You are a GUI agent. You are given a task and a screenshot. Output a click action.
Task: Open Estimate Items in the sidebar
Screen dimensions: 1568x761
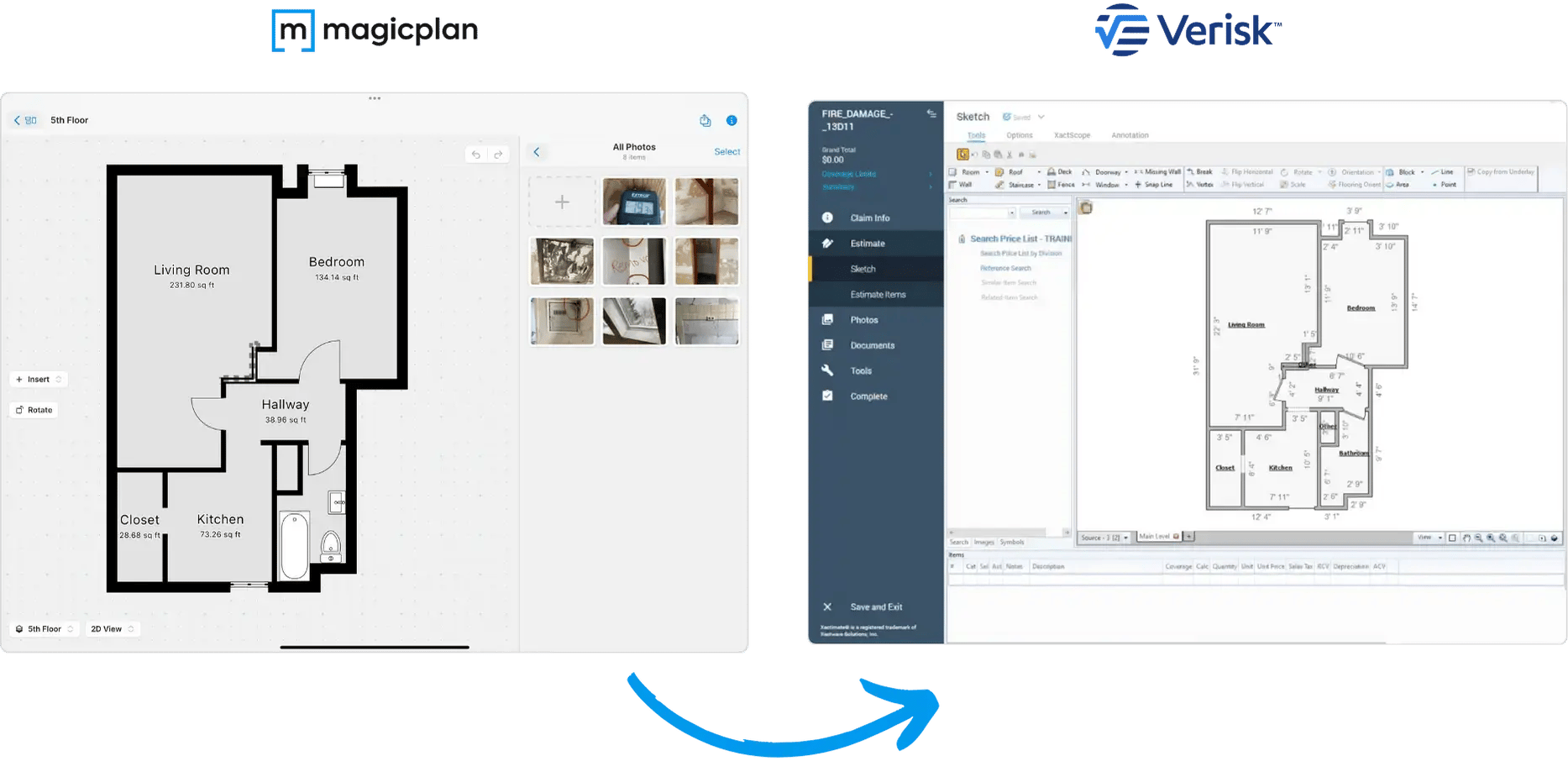coord(878,295)
